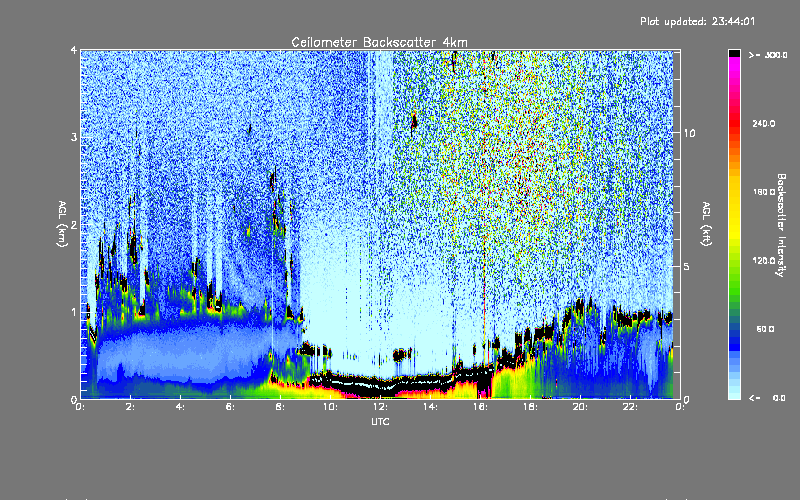
Task: Click the black top swatch of the colorbar
Action: tap(734, 53)
